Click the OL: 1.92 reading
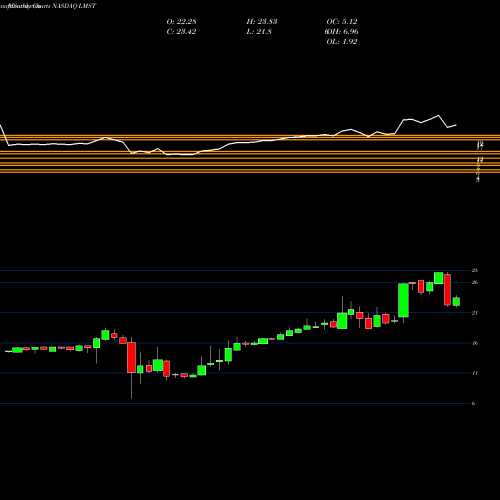500x500 pixels. pos(342,42)
